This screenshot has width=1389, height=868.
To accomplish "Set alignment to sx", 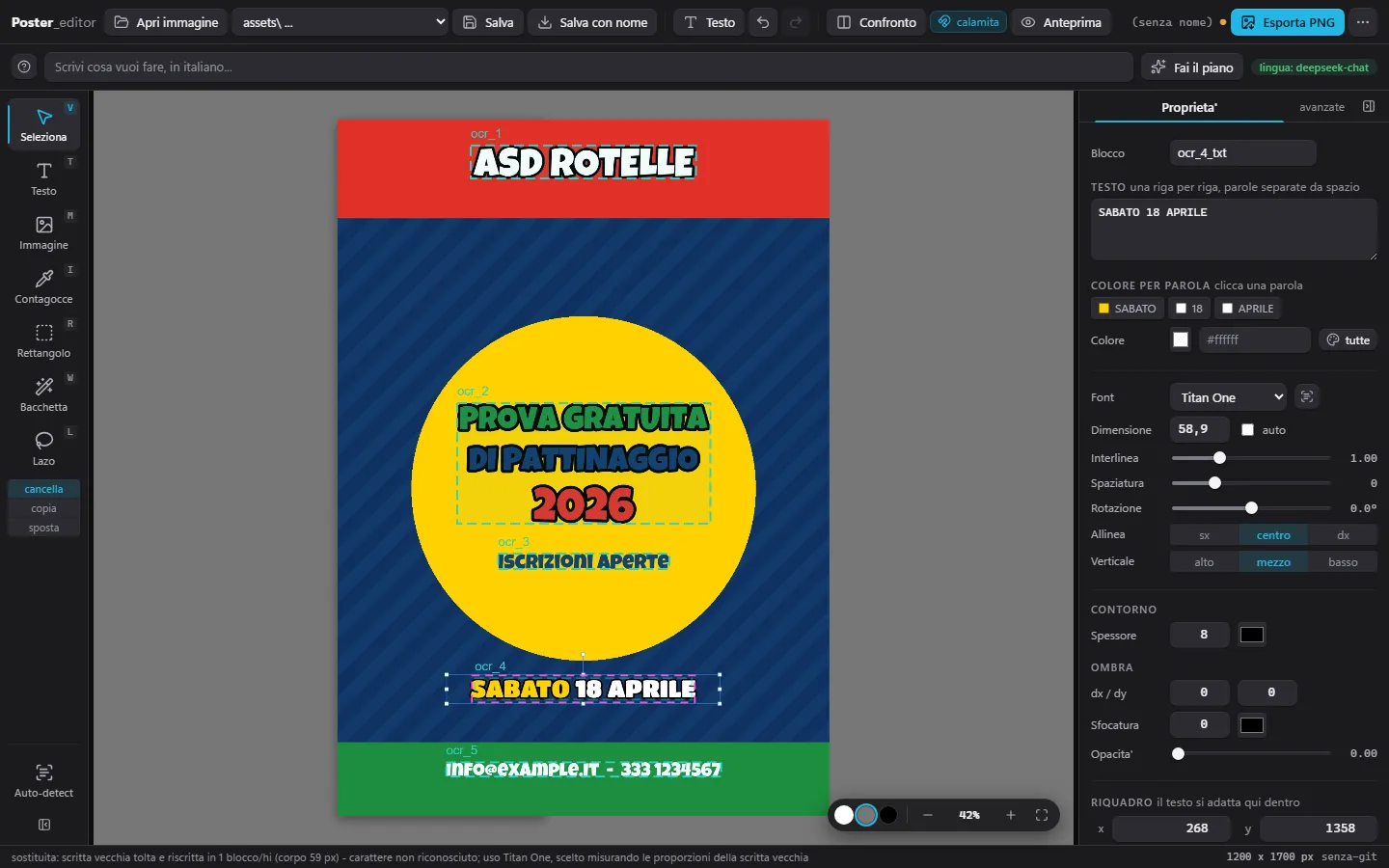I will pos(1205,535).
